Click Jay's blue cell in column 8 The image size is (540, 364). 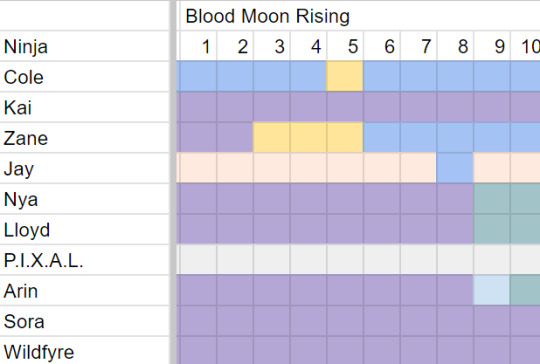[455, 168]
